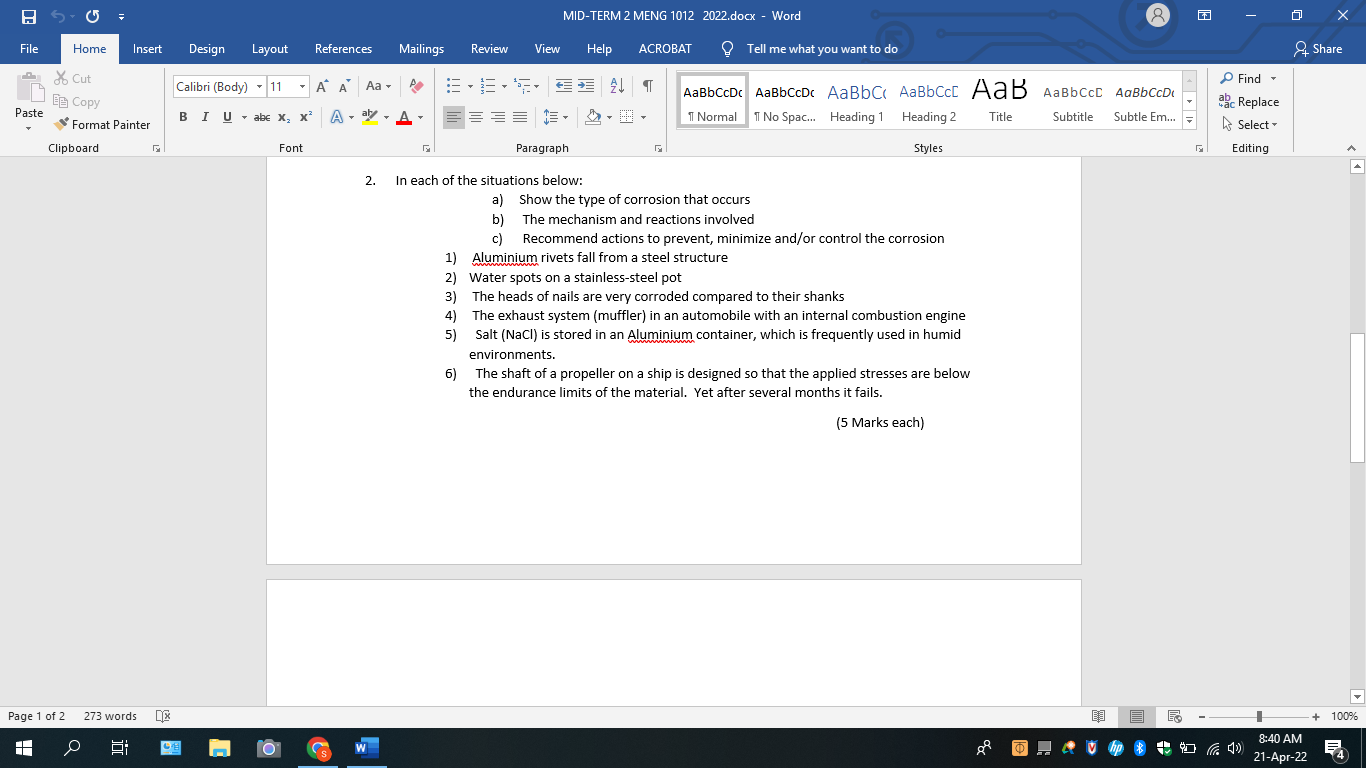The image size is (1366, 768).
Task: Apply text highlight color
Action: click(370, 117)
